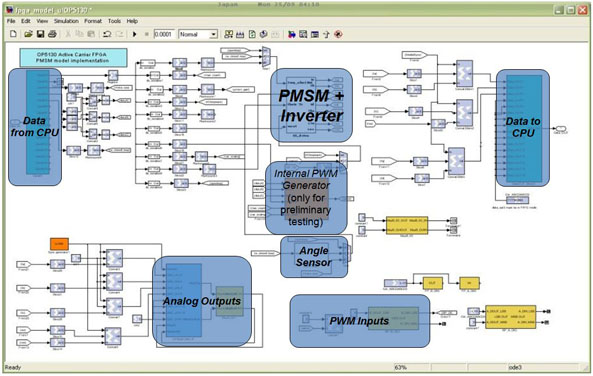Image resolution: width=593 pixels, height=376 pixels.
Task: Click the Build All toolbar icon
Action: (x=240, y=34)
